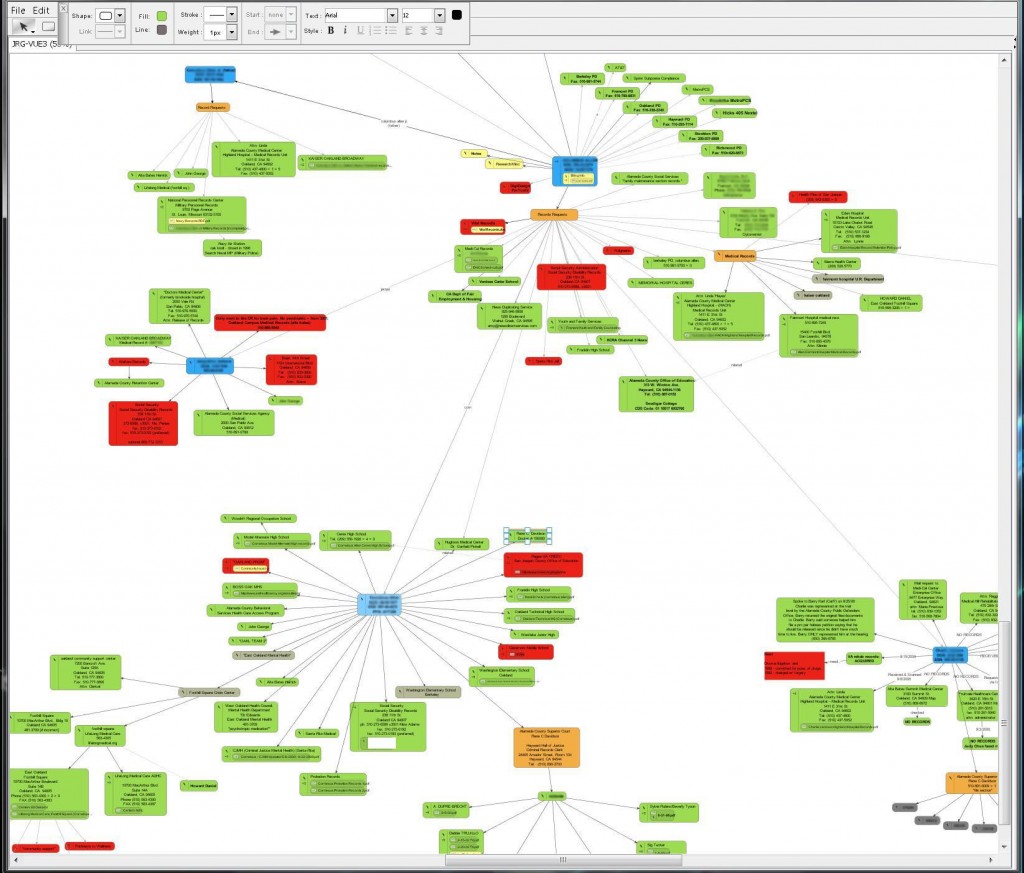The width and height of the screenshot is (1024, 873).
Task: Click the gray Line color swatch
Action: pyautogui.click(x=161, y=29)
